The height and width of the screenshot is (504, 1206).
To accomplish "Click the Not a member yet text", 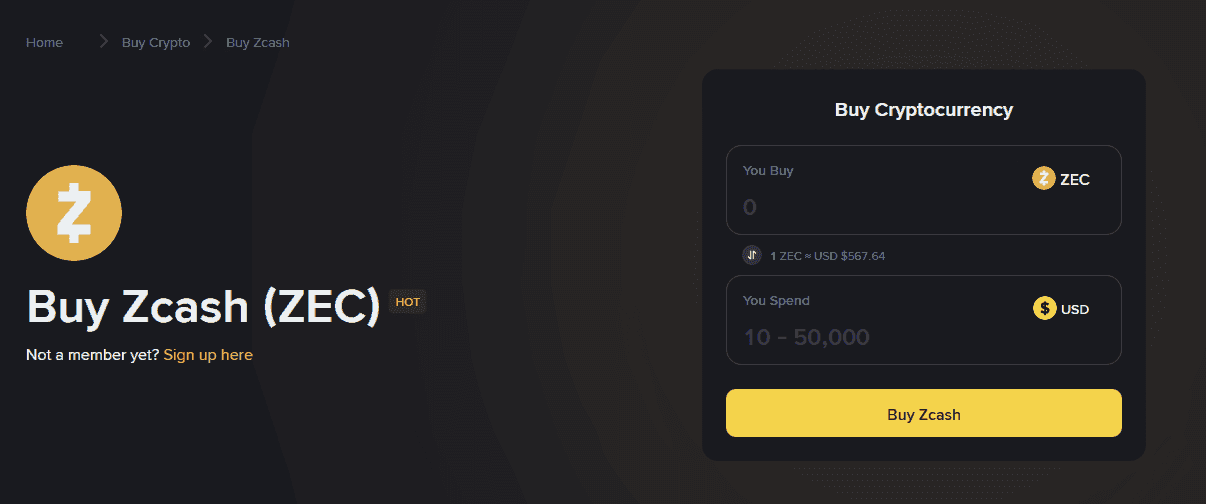I will point(92,355).
